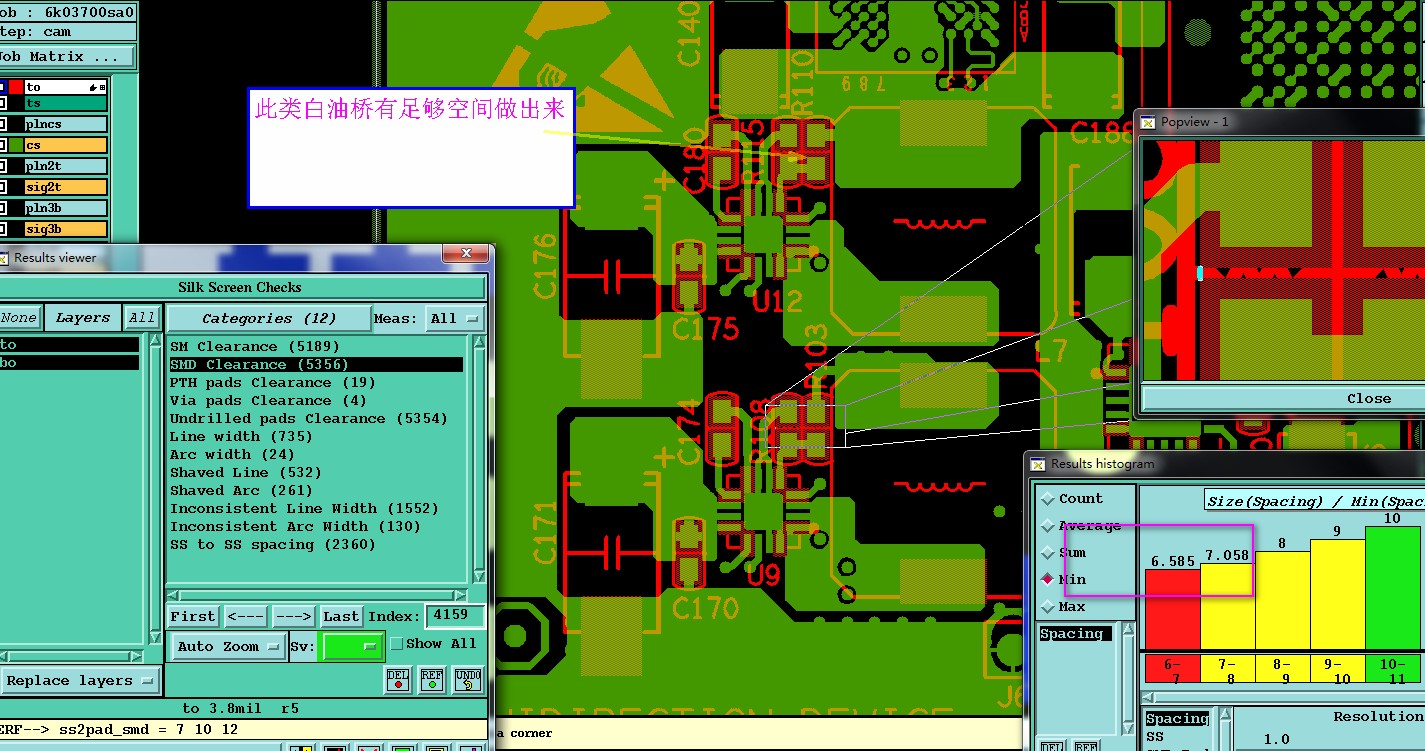
Task: Select Undrilled pads Clearance (5354) category
Action: point(308,419)
